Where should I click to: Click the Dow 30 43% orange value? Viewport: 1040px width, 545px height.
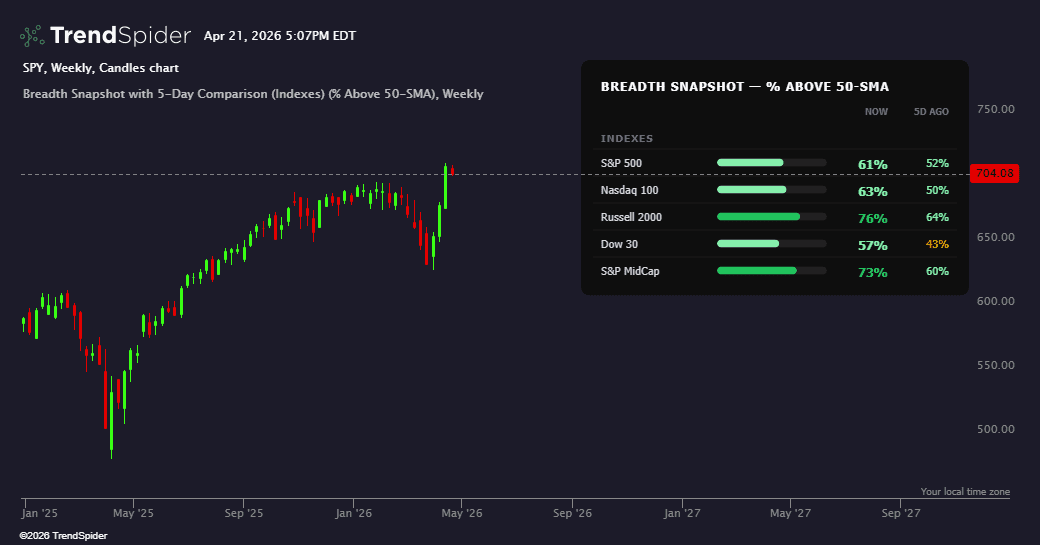(937, 244)
